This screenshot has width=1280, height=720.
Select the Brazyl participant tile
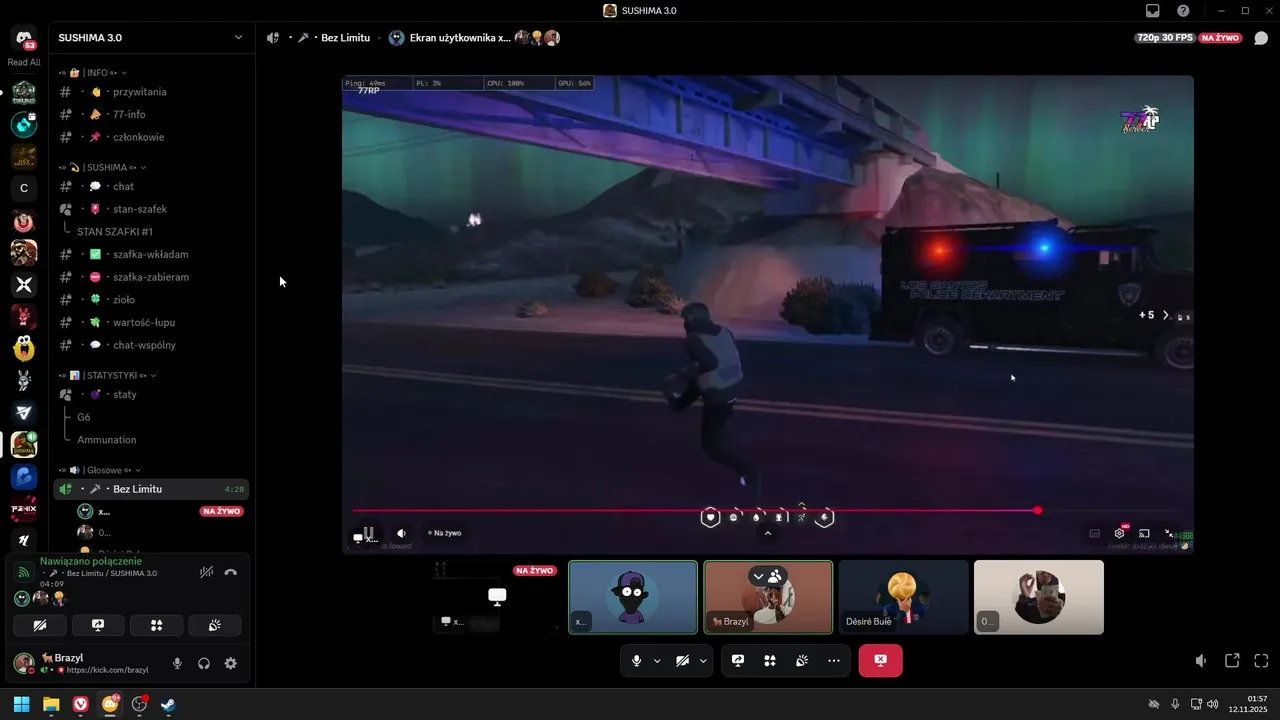pyautogui.click(x=768, y=597)
